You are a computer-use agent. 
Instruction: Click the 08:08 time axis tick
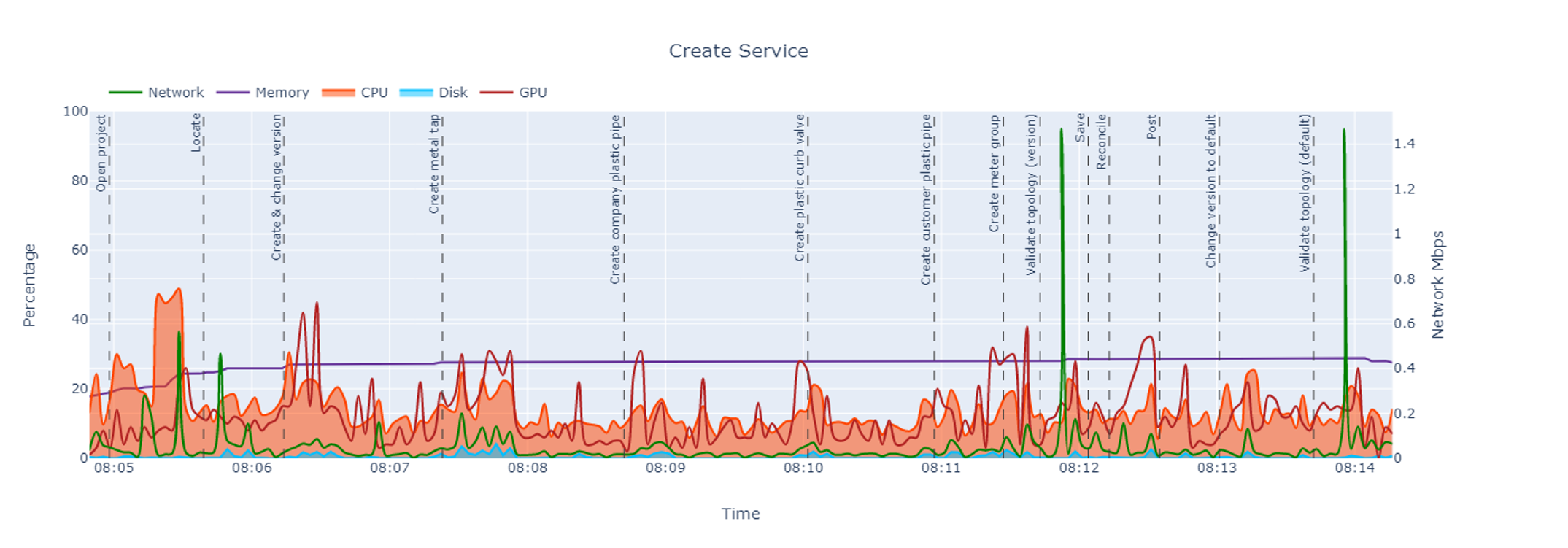[x=528, y=468]
